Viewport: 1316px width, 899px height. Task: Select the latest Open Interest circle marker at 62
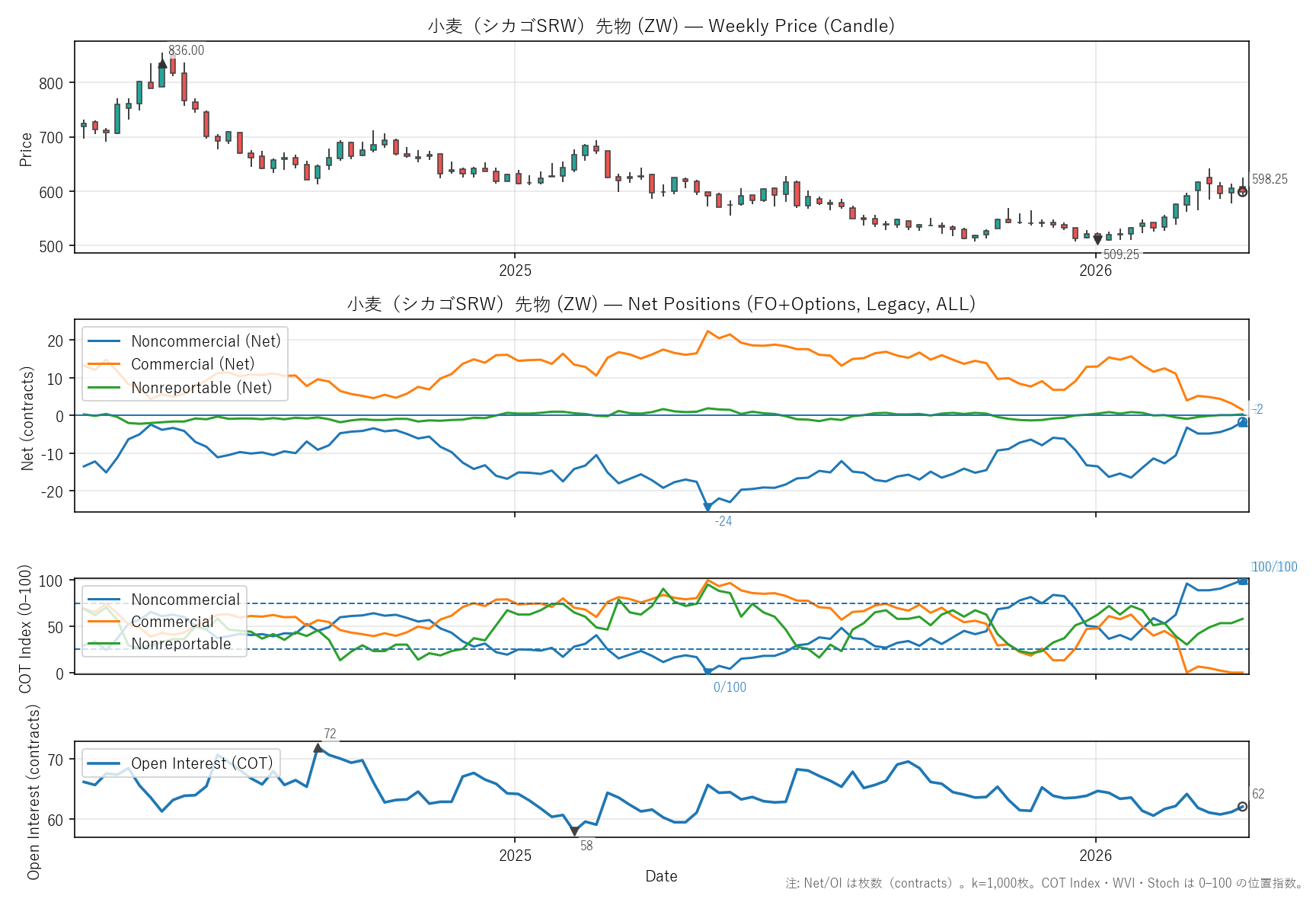(1243, 807)
